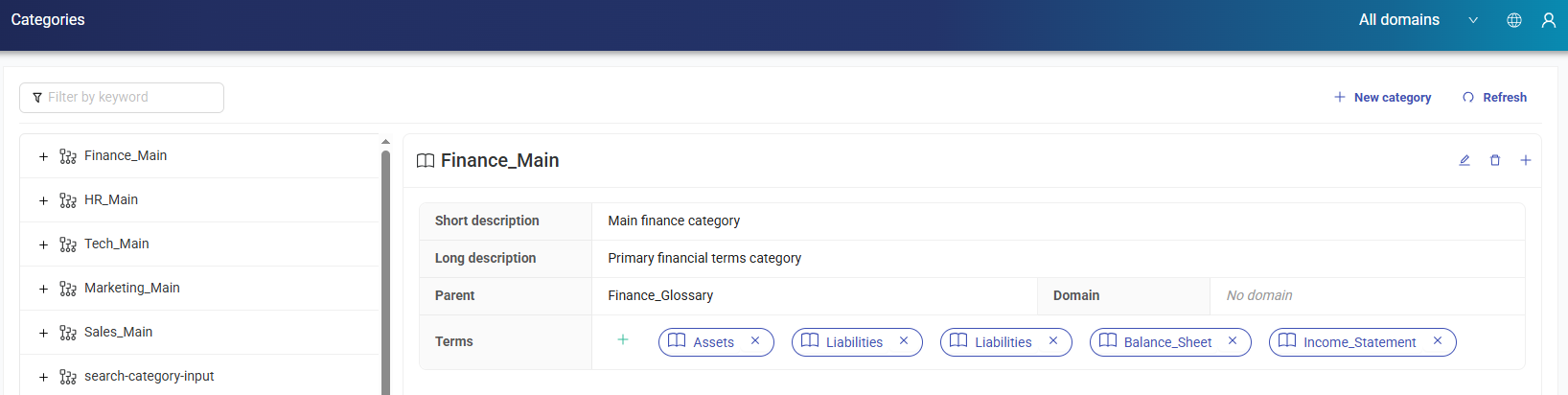Viewport: 1568px width, 395px height.
Task: Click the Refresh button
Action: pyautogui.click(x=1494, y=98)
